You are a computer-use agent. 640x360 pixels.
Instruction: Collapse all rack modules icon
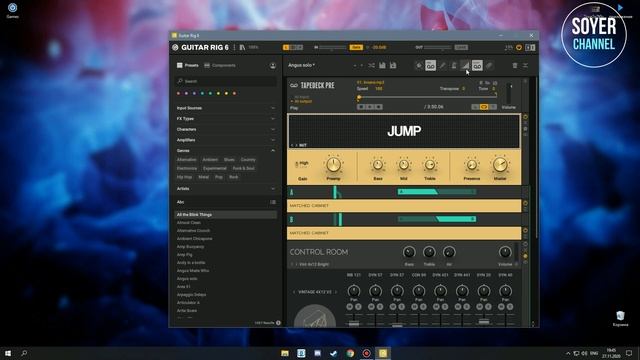[525, 65]
